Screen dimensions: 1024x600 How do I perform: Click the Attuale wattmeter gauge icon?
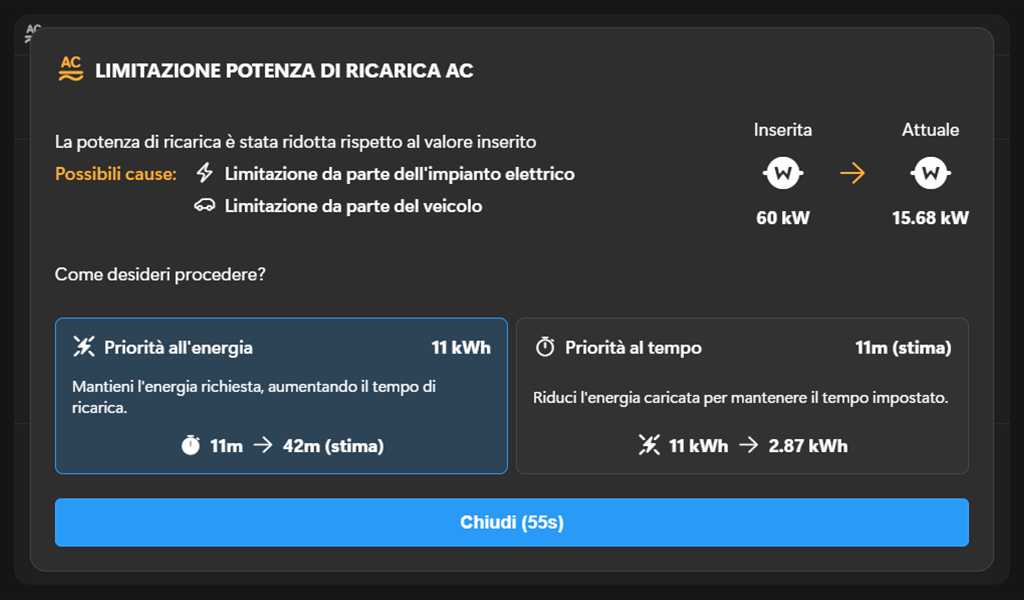[930, 172]
